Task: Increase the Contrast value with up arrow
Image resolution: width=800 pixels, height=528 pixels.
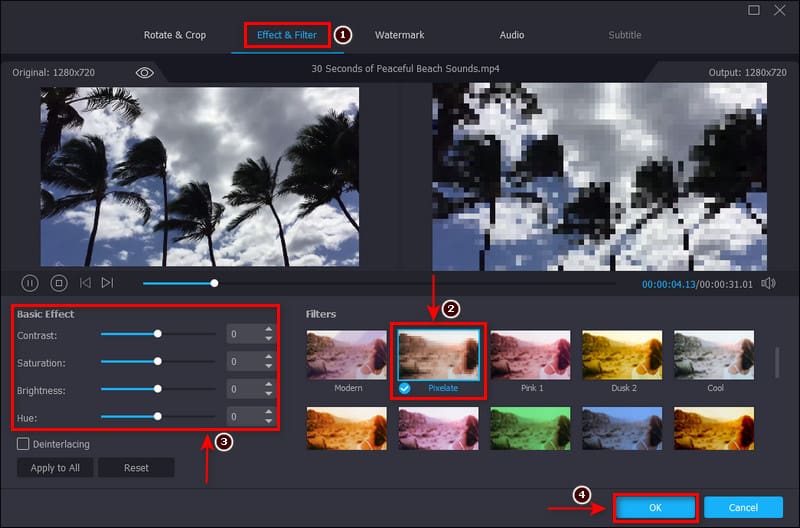Action: click(x=268, y=329)
